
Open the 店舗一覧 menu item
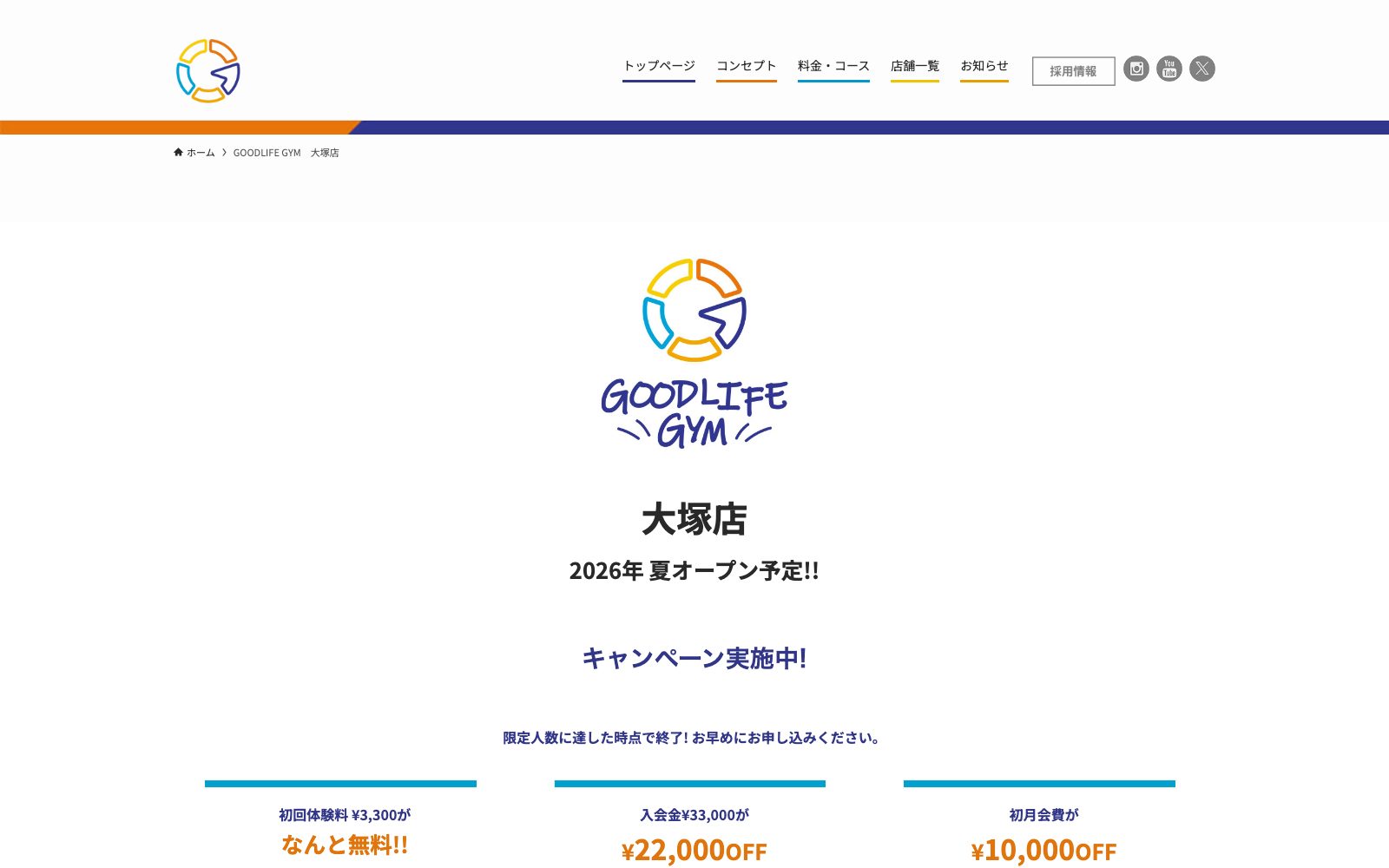click(915, 66)
